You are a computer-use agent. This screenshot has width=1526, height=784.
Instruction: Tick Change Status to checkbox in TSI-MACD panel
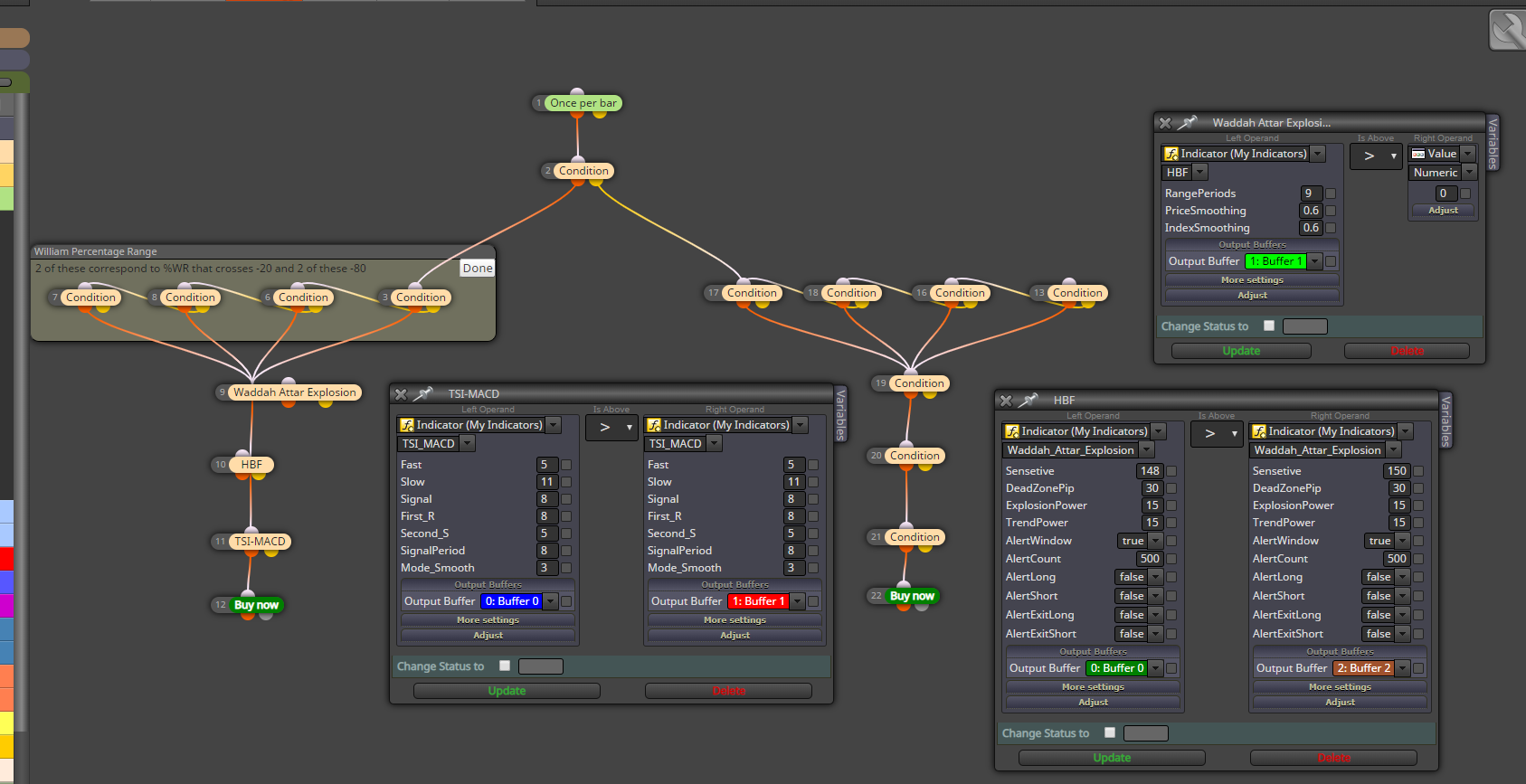click(505, 666)
